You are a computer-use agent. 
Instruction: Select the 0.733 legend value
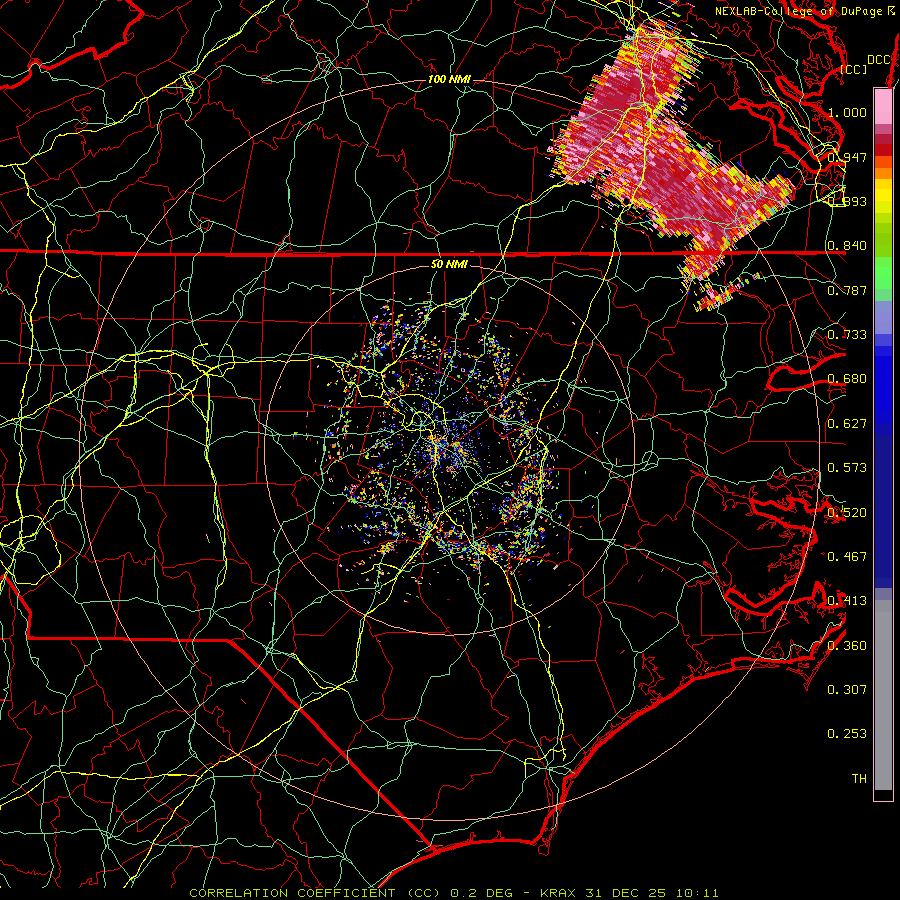pos(847,335)
